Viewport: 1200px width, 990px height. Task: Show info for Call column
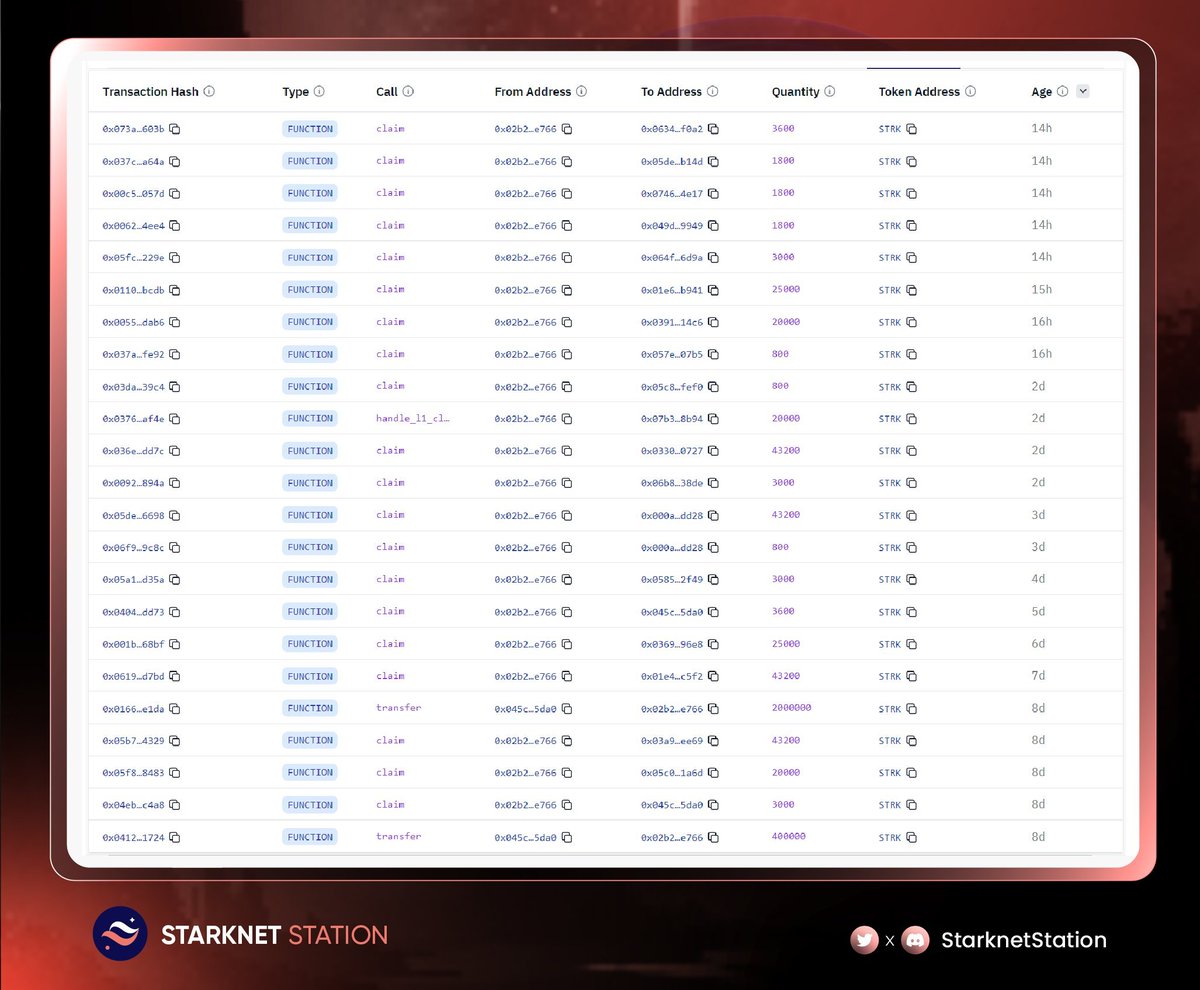click(x=408, y=91)
